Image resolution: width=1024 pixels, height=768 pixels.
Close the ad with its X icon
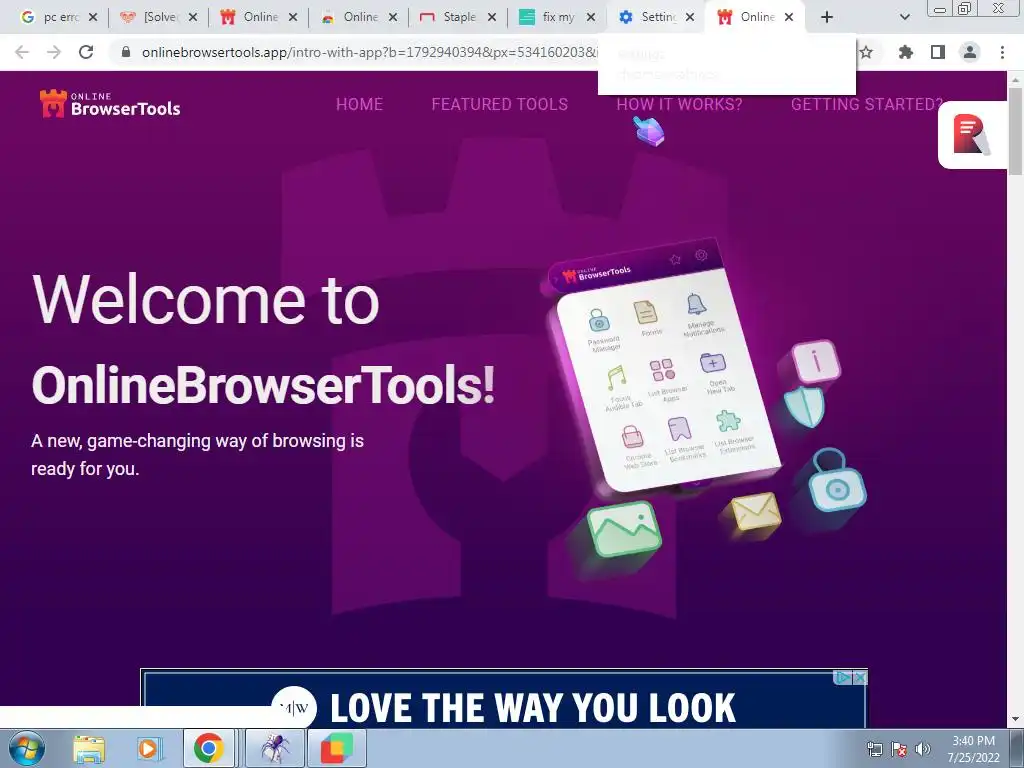click(x=861, y=678)
